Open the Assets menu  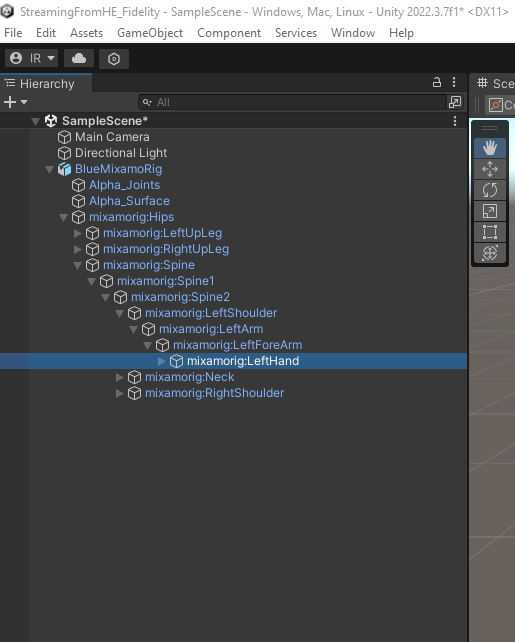pos(86,33)
